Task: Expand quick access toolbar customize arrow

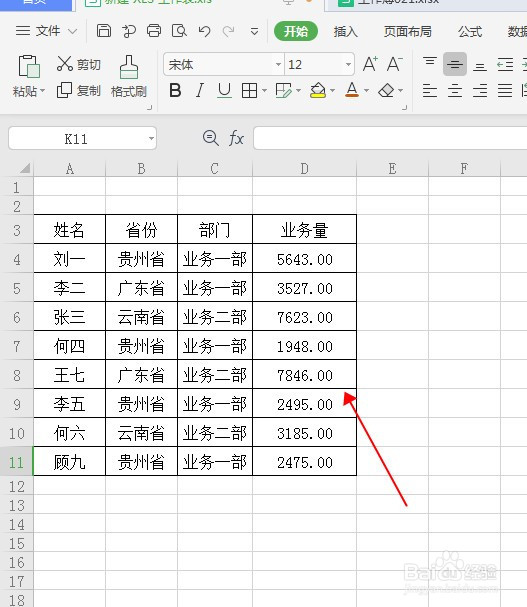Action: tap(254, 31)
